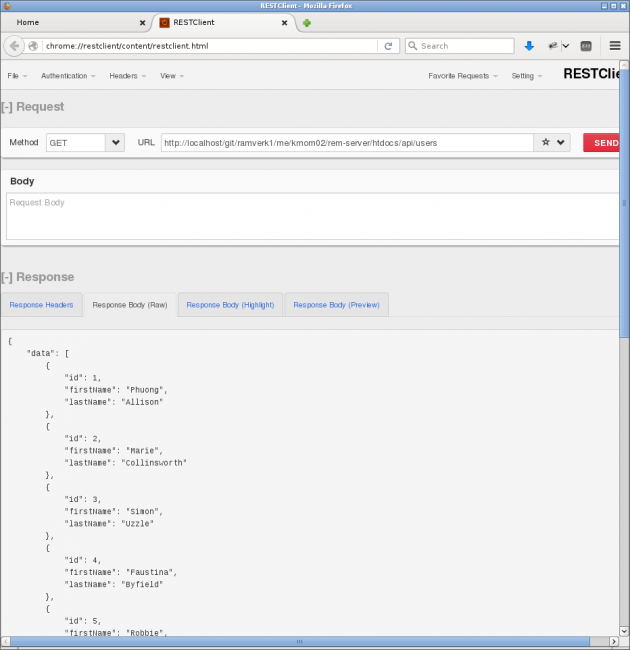This screenshot has width=630, height=650.
Task: Click the Request Body text area
Action: [x=313, y=216]
